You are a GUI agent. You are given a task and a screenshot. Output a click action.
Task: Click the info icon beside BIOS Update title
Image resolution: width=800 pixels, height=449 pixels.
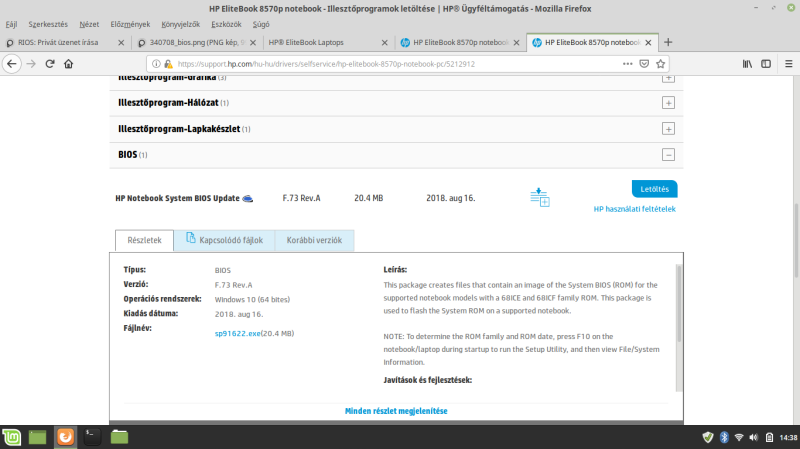[247, 198]
